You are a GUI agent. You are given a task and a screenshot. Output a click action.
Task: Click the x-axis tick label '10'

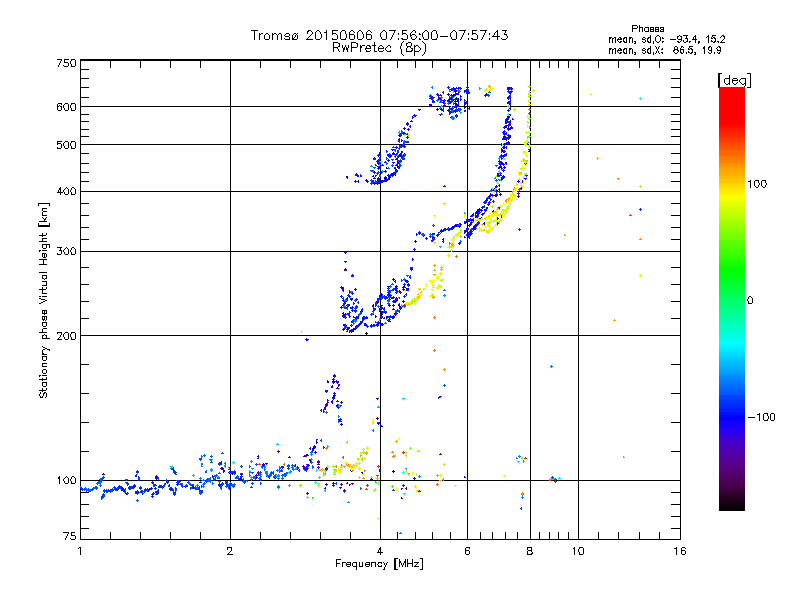point(578,551)
